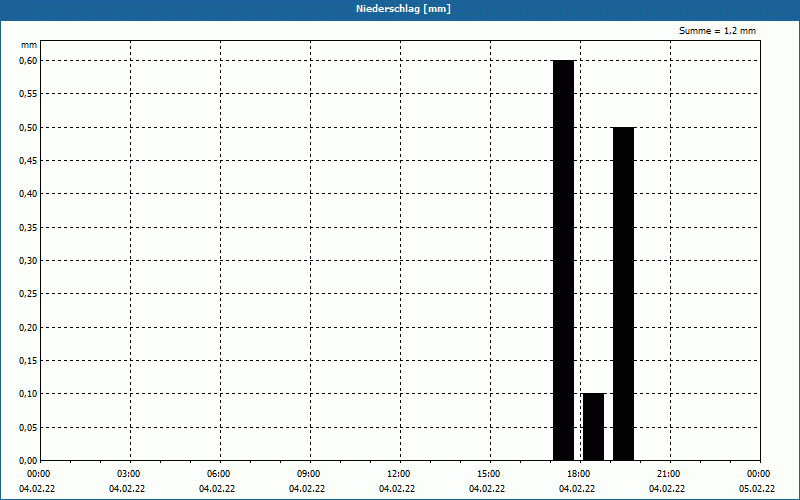Click the 0,35 y-axis value
Image resolution: width=800 pixels, height=500 pixels.
click(x=28, y=228)
